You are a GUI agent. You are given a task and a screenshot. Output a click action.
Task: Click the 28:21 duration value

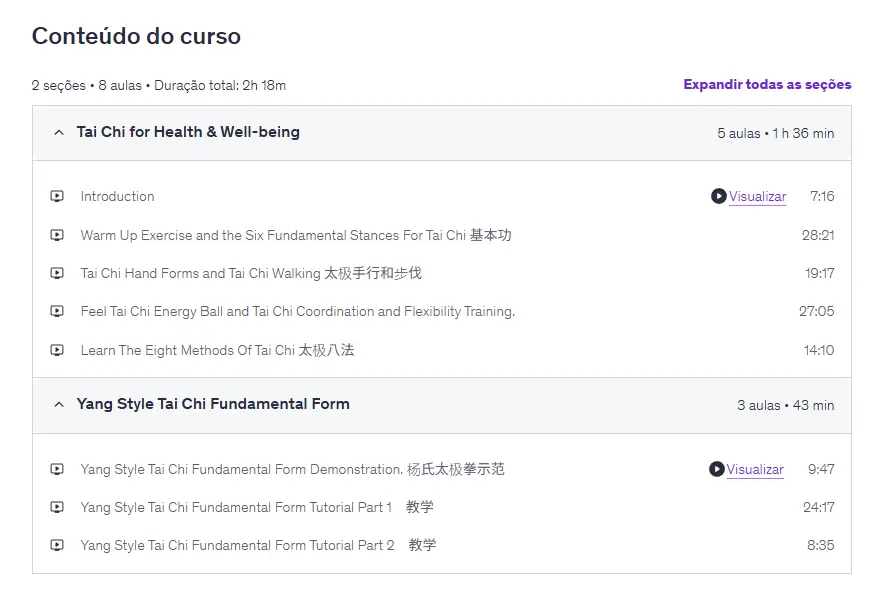[818, 235]
